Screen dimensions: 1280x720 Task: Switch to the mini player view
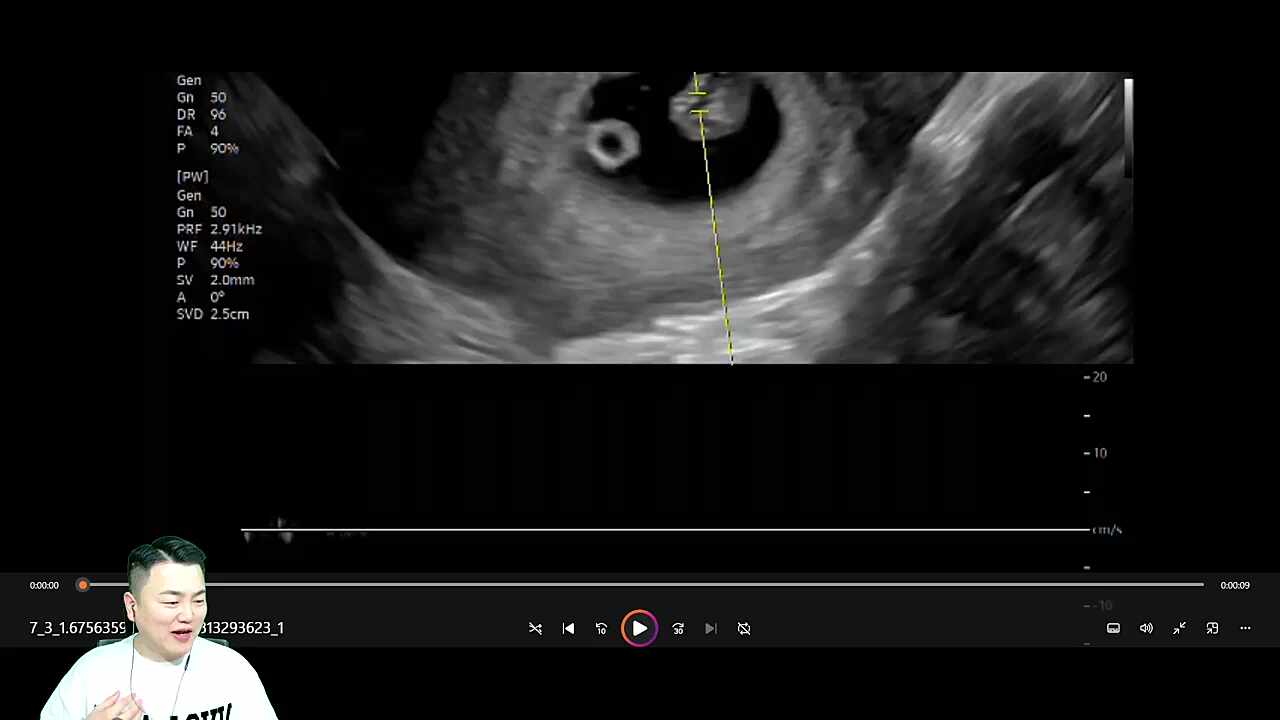(x=1212, y=628)
